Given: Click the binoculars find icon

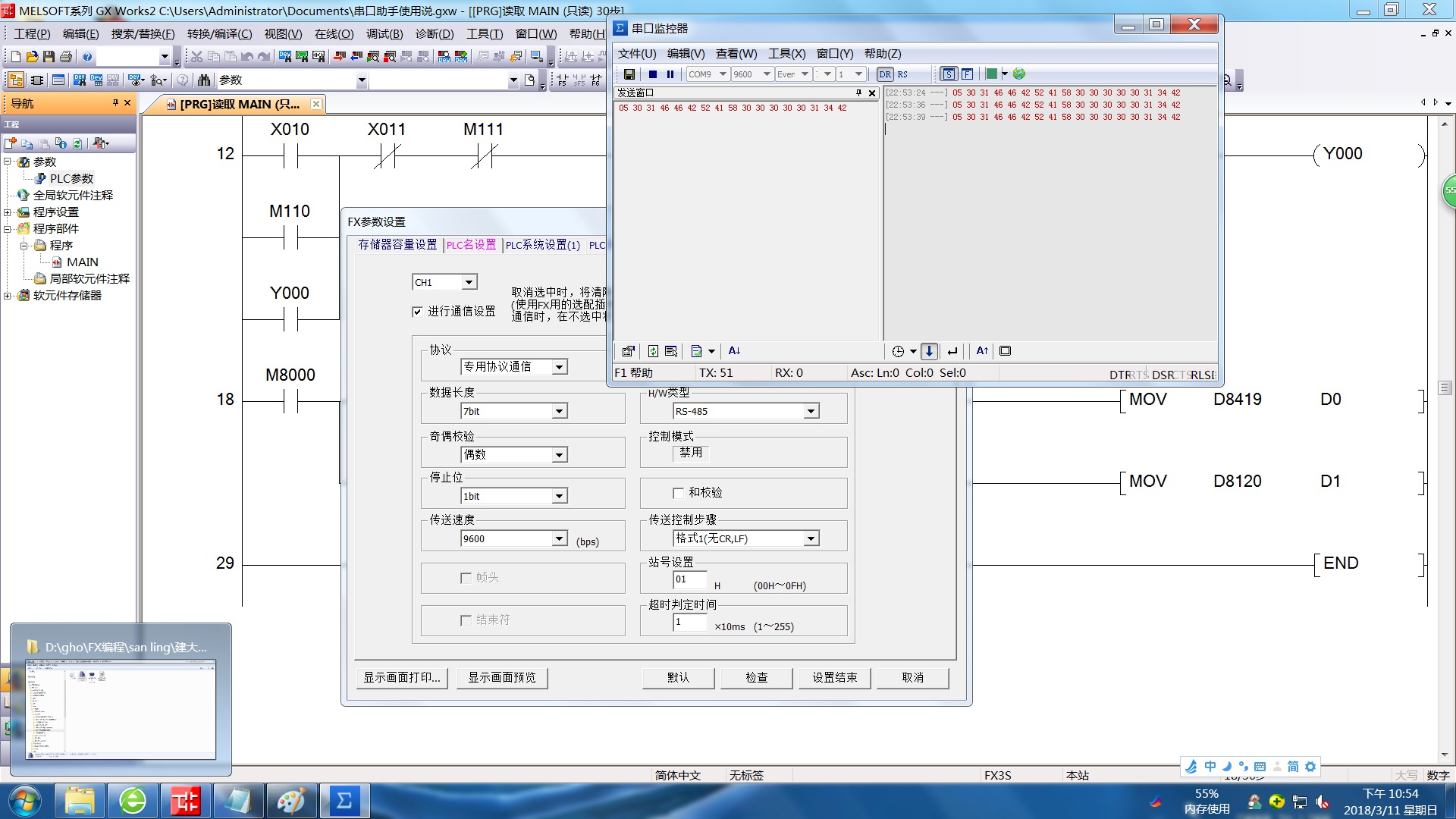Looking at the screenshot, I should 203,80.
